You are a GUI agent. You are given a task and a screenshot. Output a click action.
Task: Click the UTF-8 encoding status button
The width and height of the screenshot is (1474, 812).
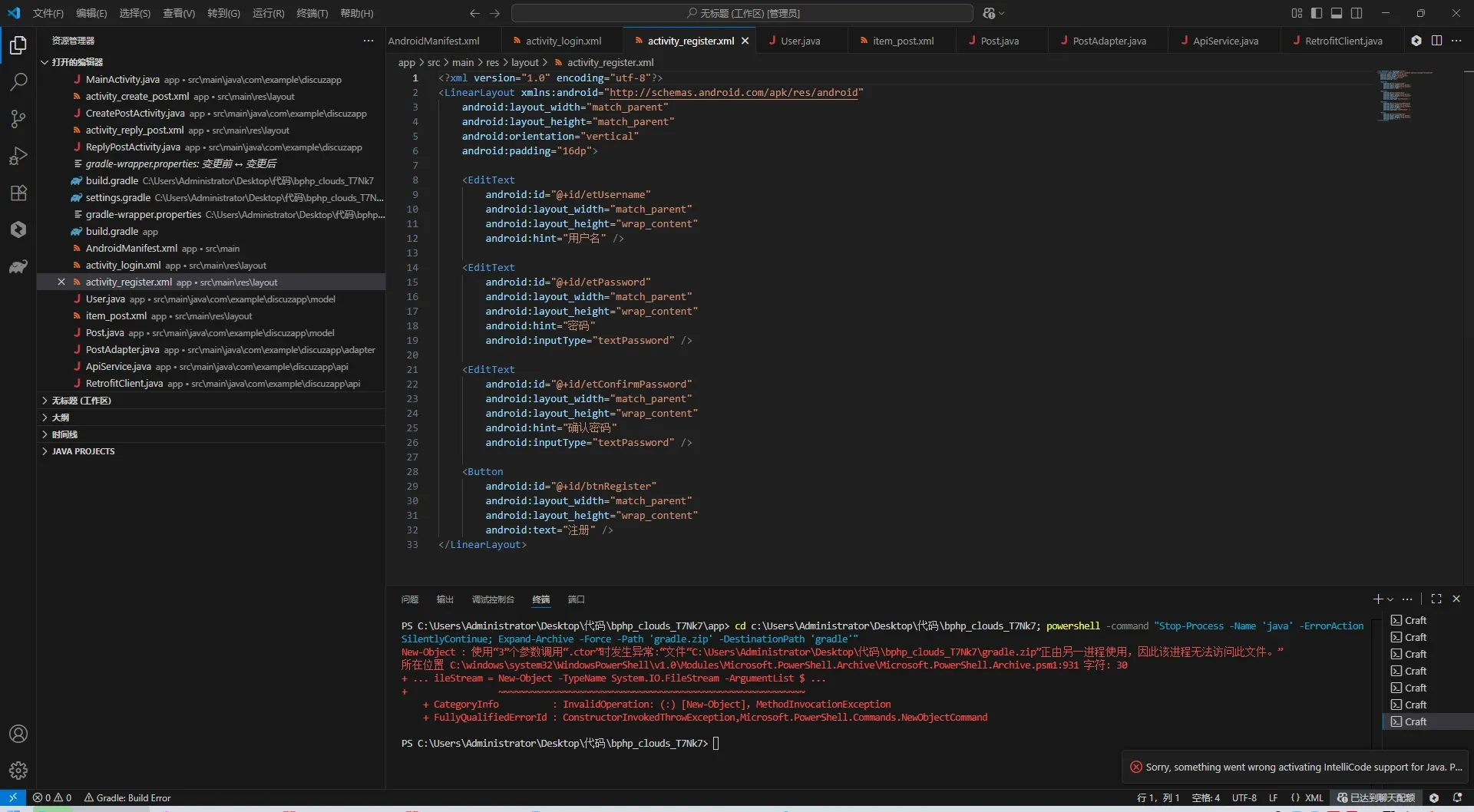tap(1244, 798)
